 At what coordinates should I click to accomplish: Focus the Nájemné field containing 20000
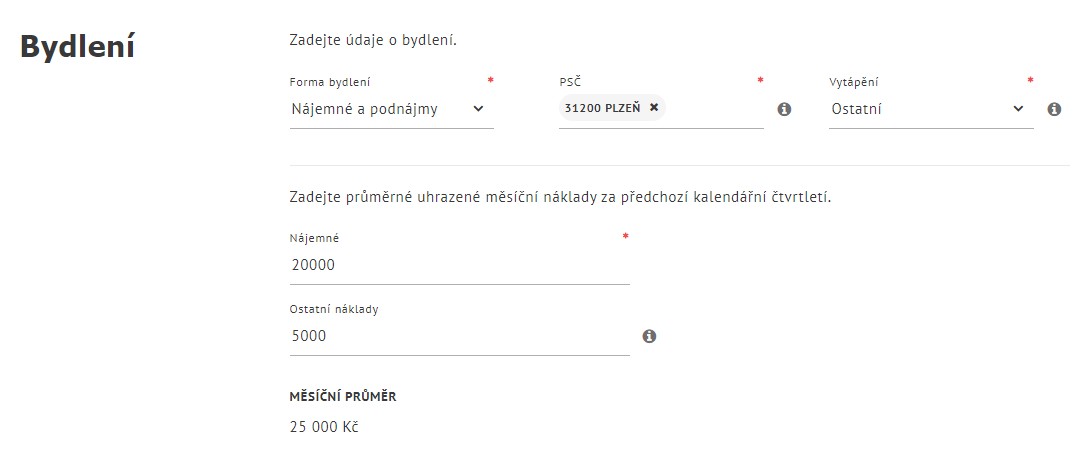pyautogui.click(x=460, y=265)
